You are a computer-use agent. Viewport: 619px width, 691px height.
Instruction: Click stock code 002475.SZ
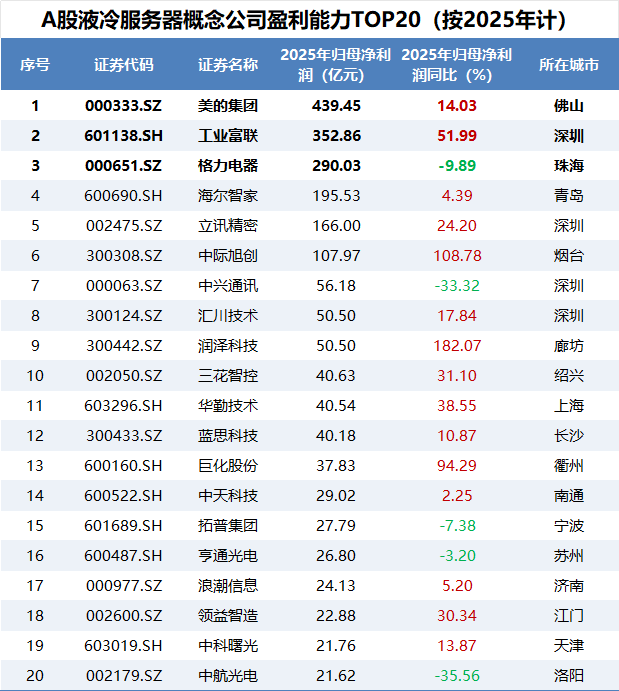click(124, 226)
